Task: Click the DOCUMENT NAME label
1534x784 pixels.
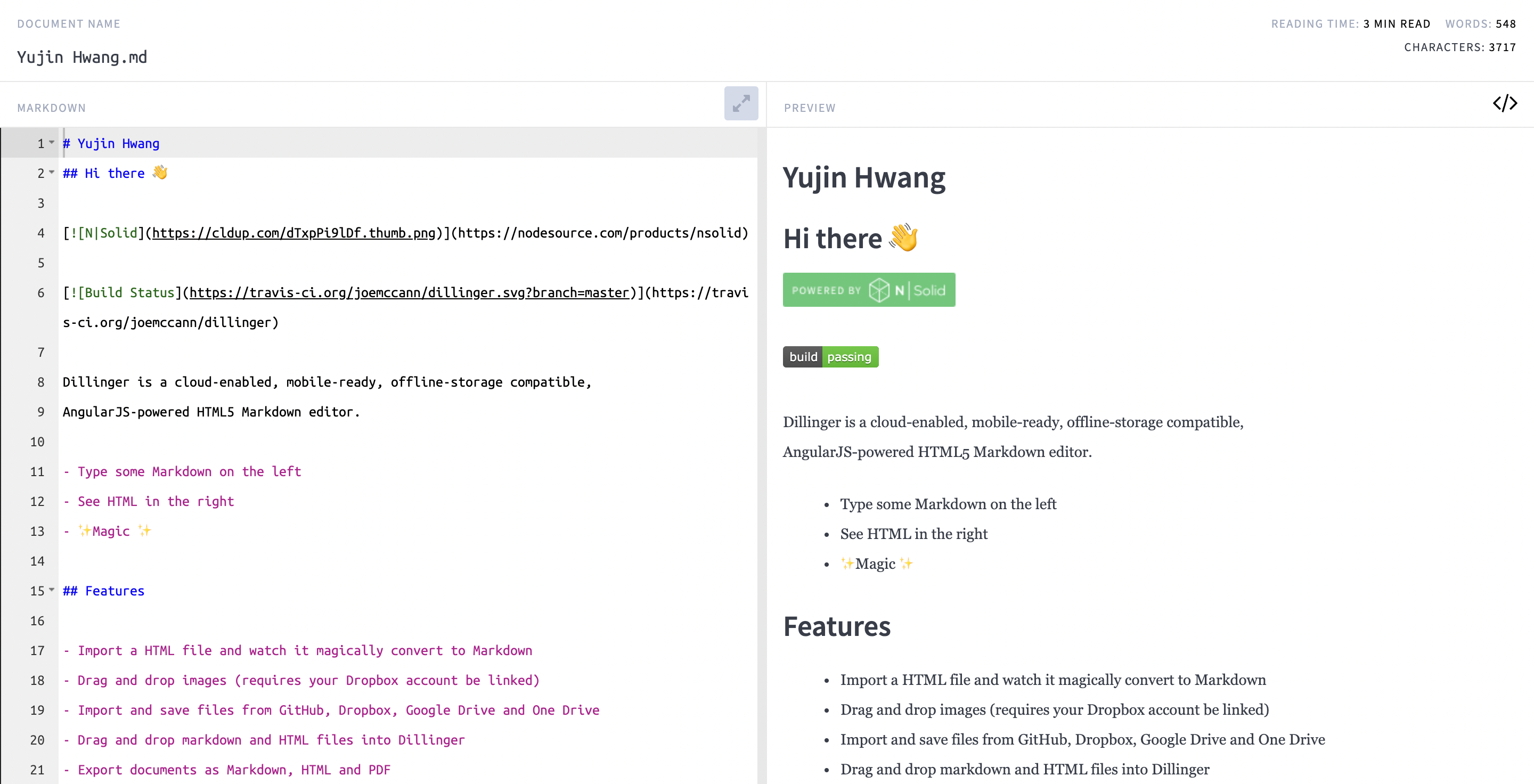Action: (x=69, y=24)
